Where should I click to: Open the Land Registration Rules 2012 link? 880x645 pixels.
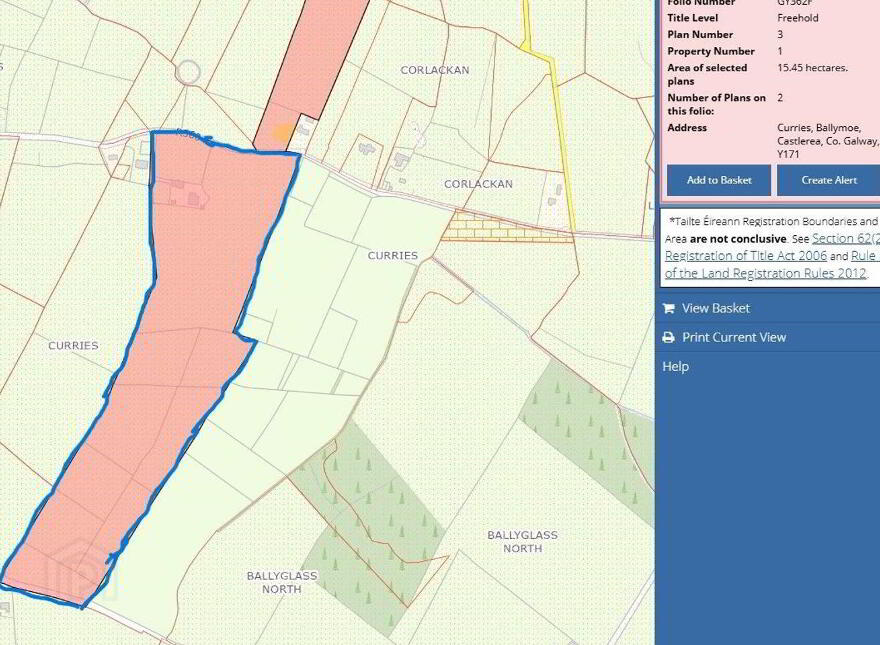765,273
